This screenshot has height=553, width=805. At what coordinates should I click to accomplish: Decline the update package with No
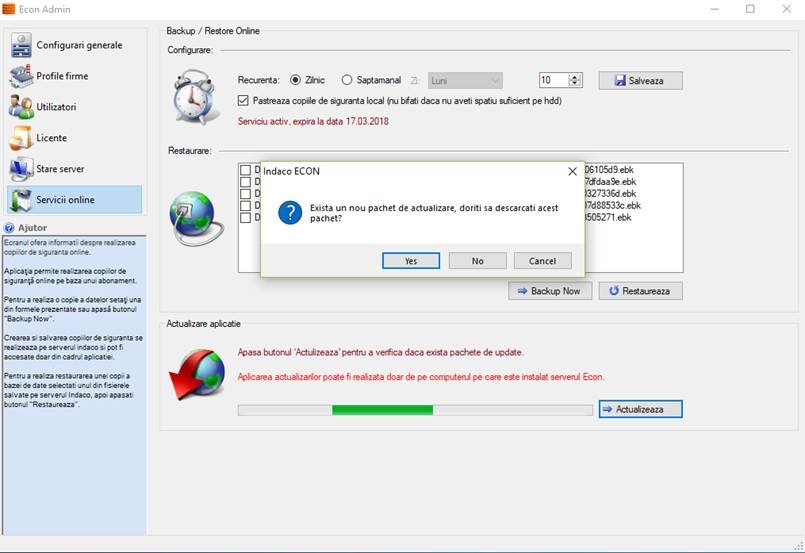pos(477,261)
